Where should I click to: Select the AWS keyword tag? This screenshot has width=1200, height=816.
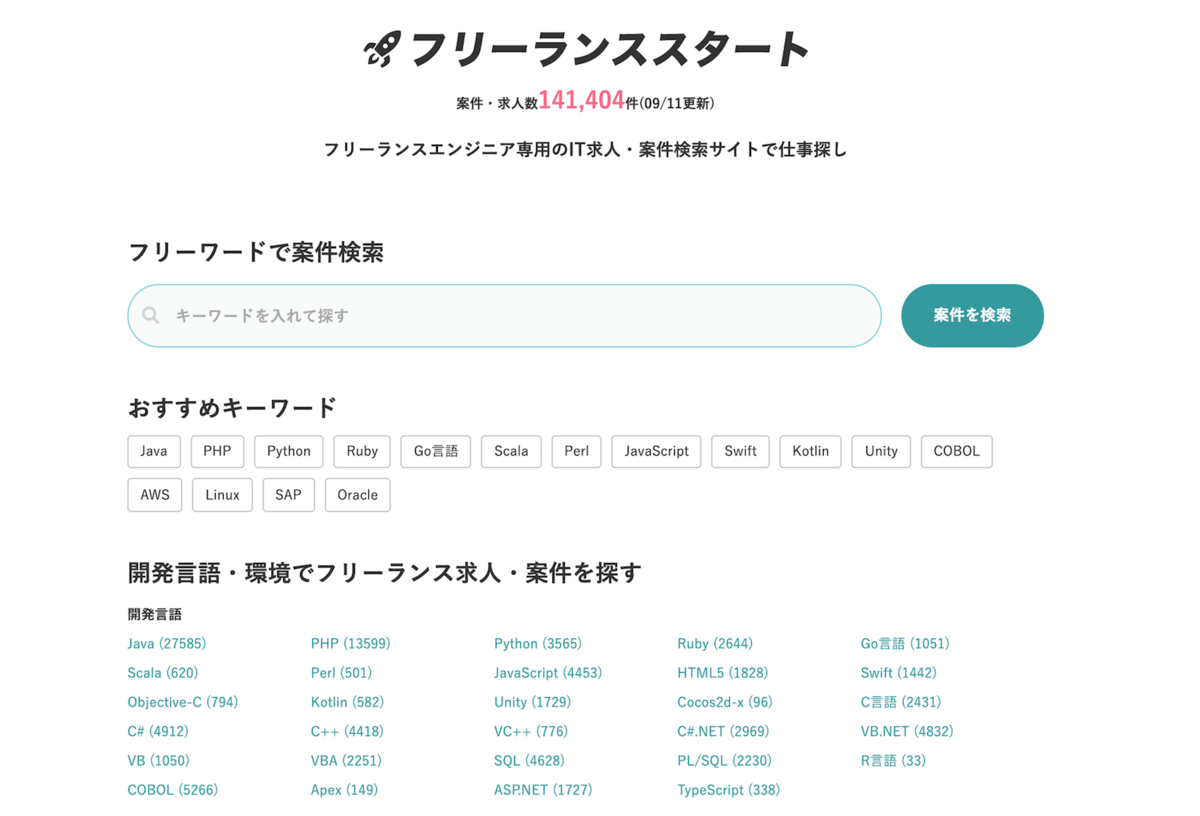[x=155, y=495]
